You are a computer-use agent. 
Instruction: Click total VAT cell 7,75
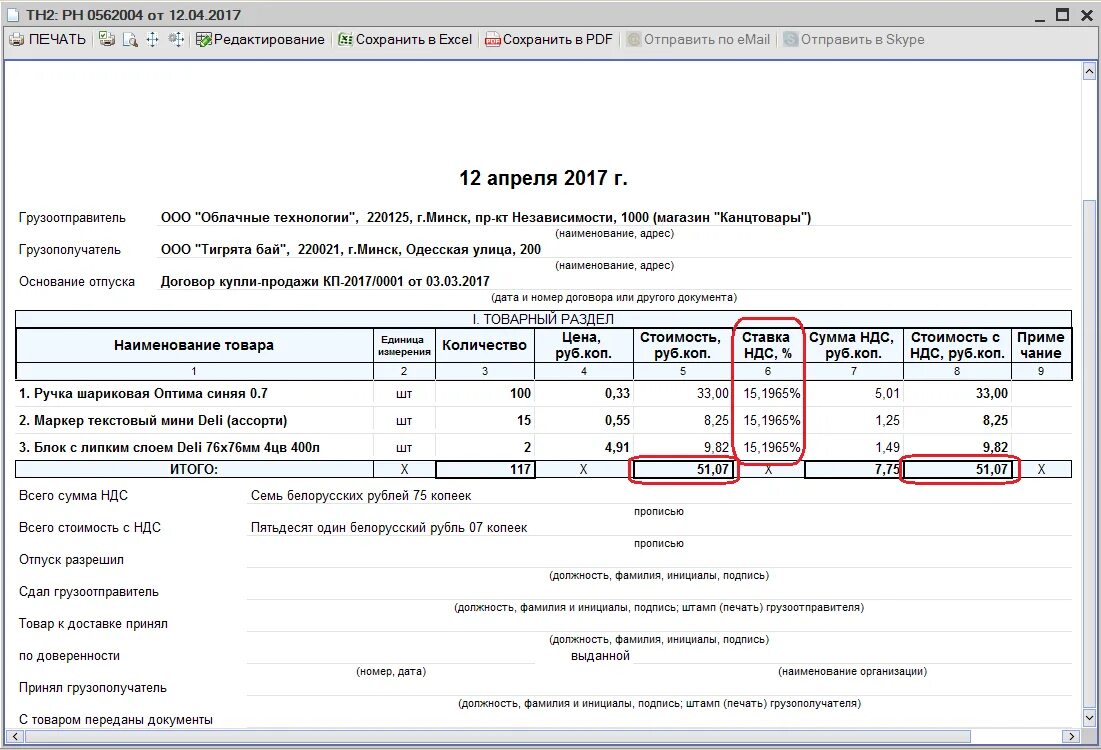point(853,469)
